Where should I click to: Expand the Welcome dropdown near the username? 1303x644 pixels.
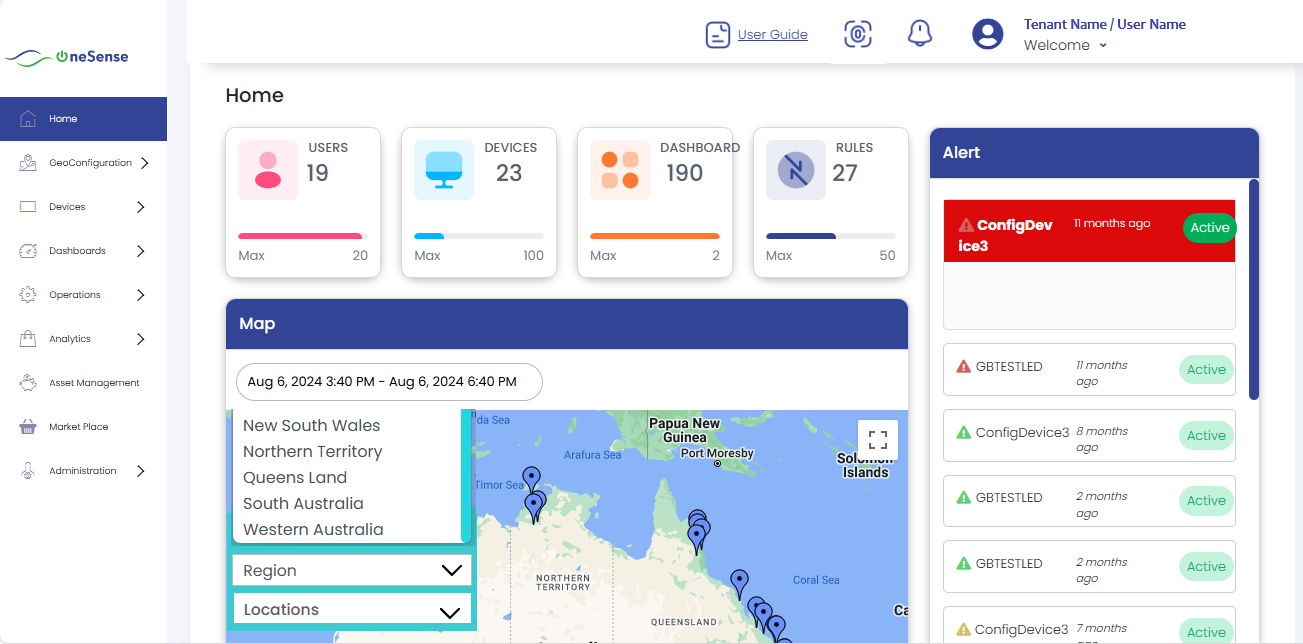pyautogui.click(x=1101, y=45)
